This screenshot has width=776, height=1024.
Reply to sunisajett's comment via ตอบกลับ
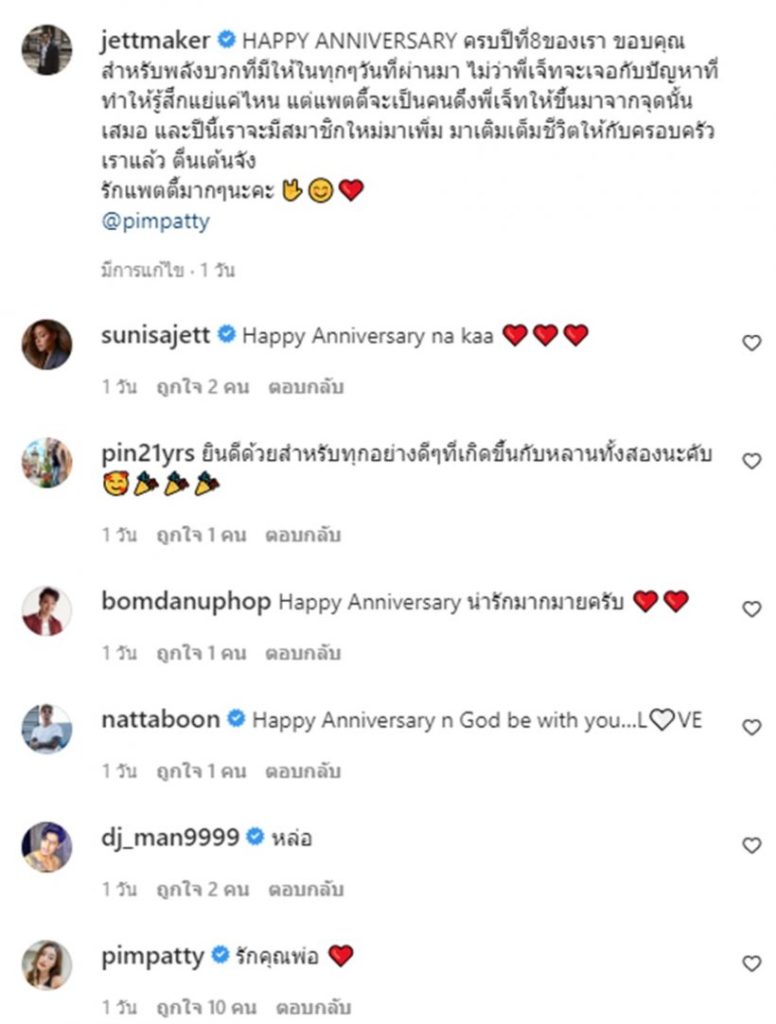pyautogui.click(x=303, y=387)
